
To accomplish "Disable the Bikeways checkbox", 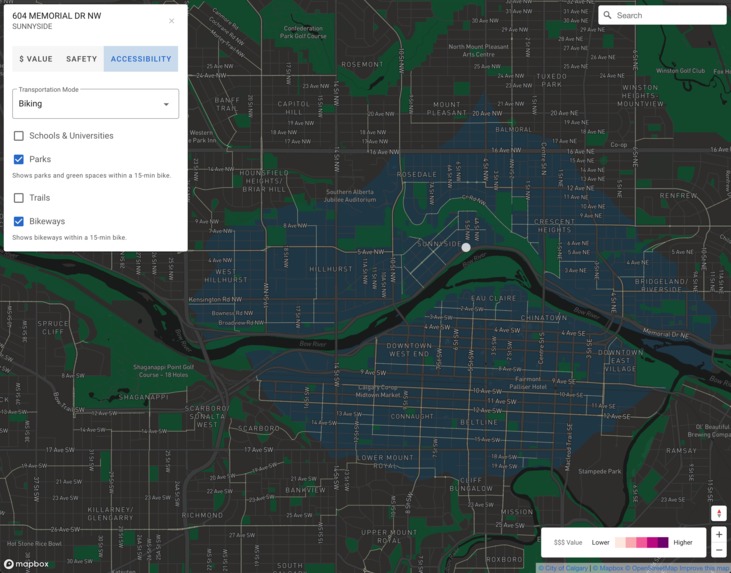I will click(19, 221).
